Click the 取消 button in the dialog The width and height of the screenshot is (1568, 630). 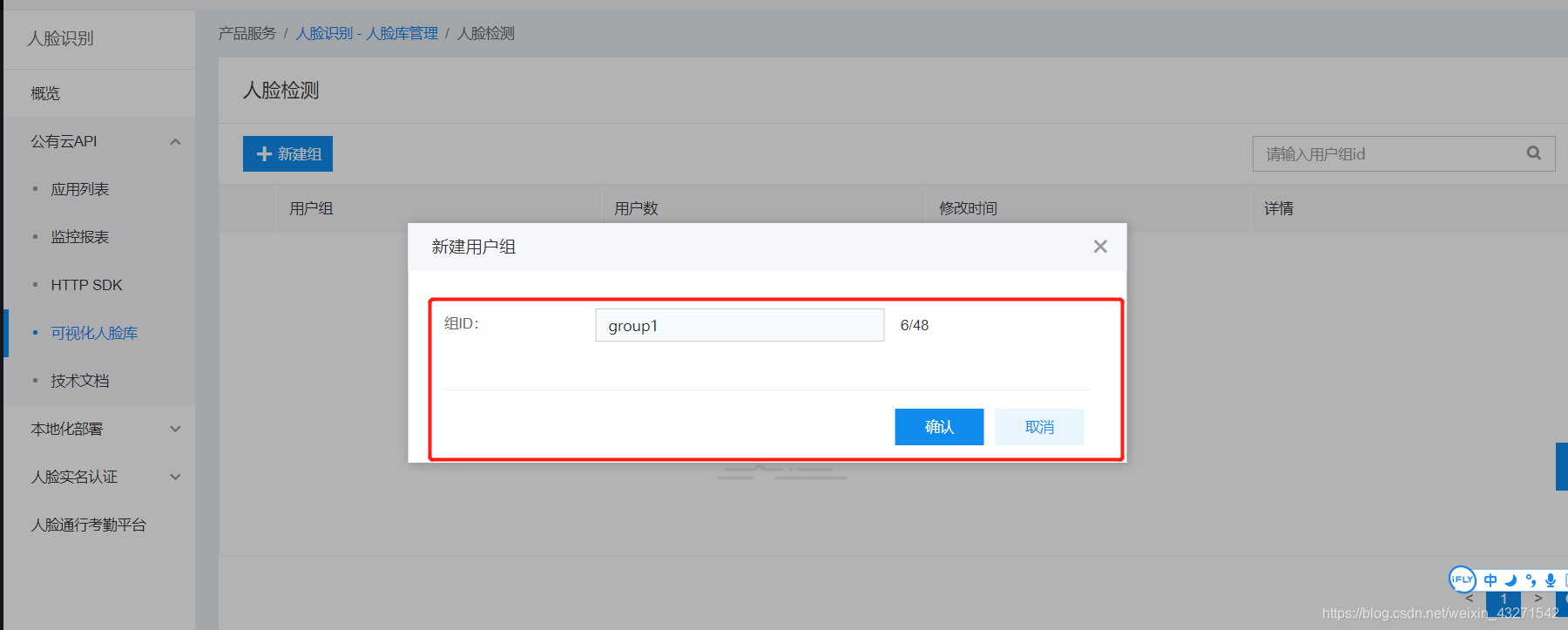click(1039, 427)
